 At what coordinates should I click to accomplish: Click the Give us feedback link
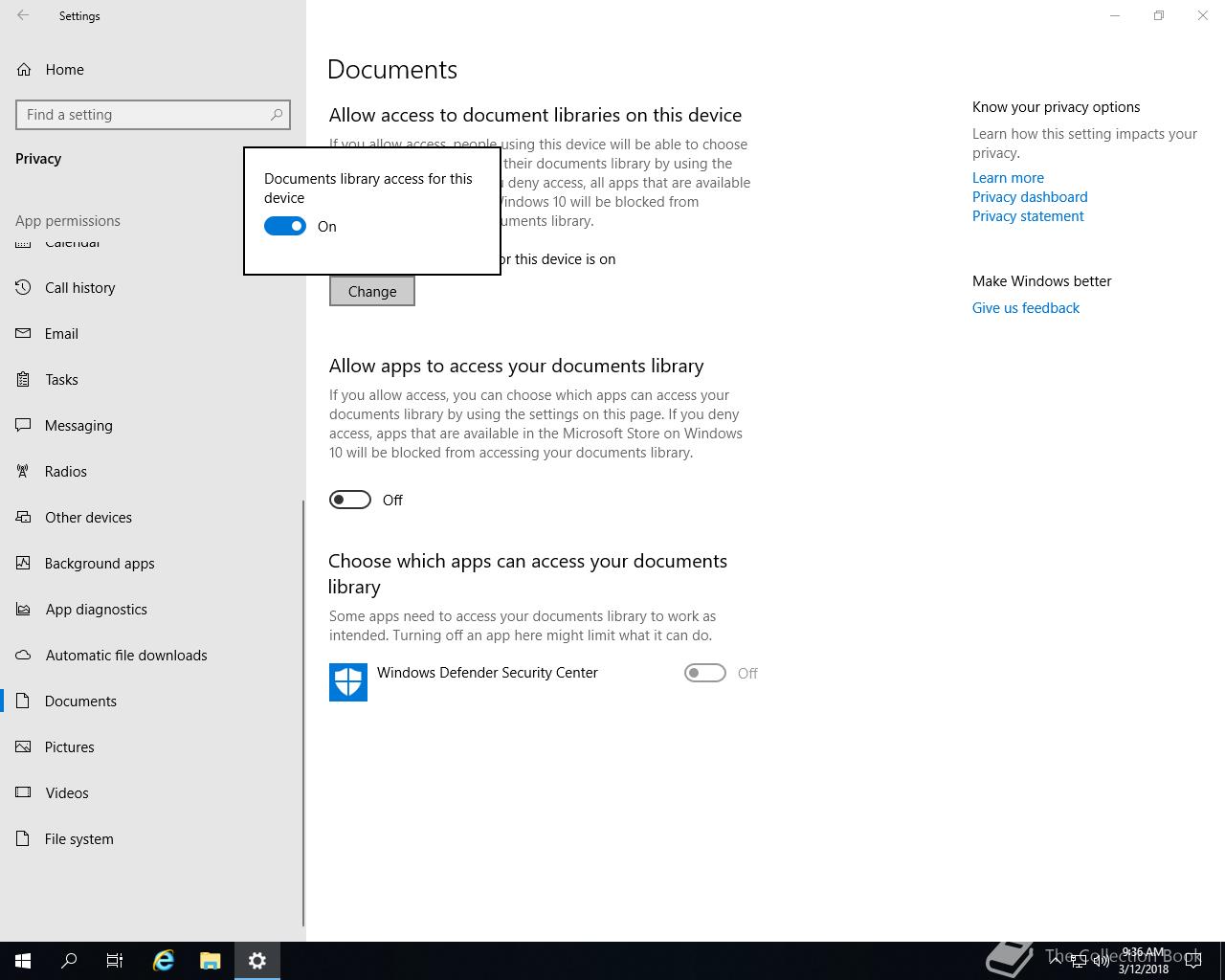tap(1025, 308)
